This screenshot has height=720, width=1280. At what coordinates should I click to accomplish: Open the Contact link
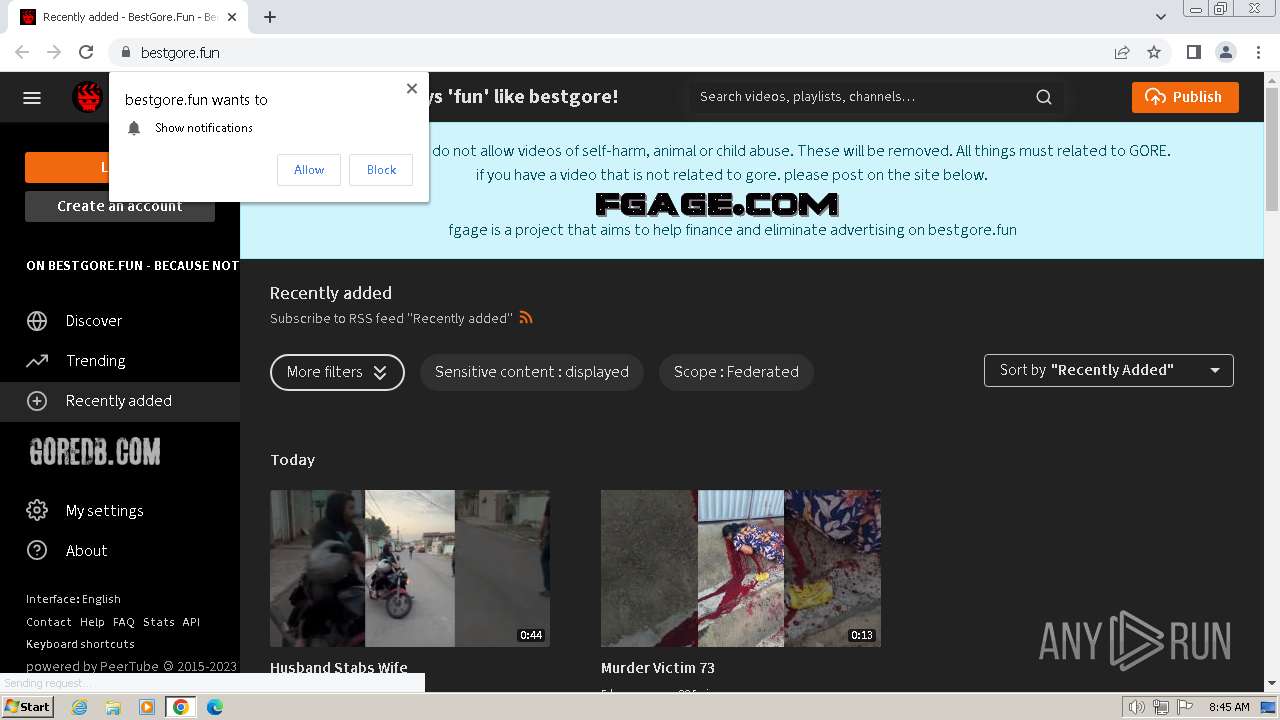click(49, 622)
